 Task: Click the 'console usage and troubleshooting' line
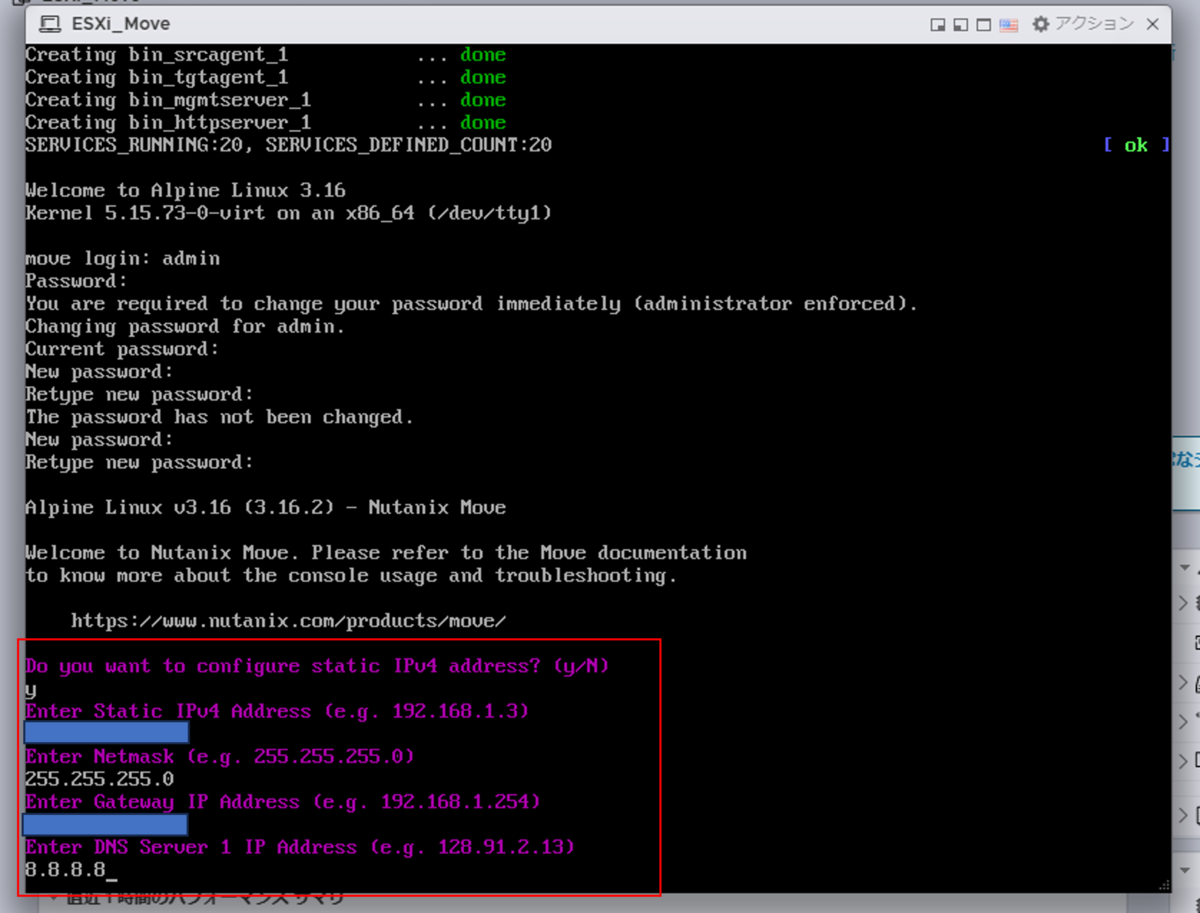click(x=351, y=575)
